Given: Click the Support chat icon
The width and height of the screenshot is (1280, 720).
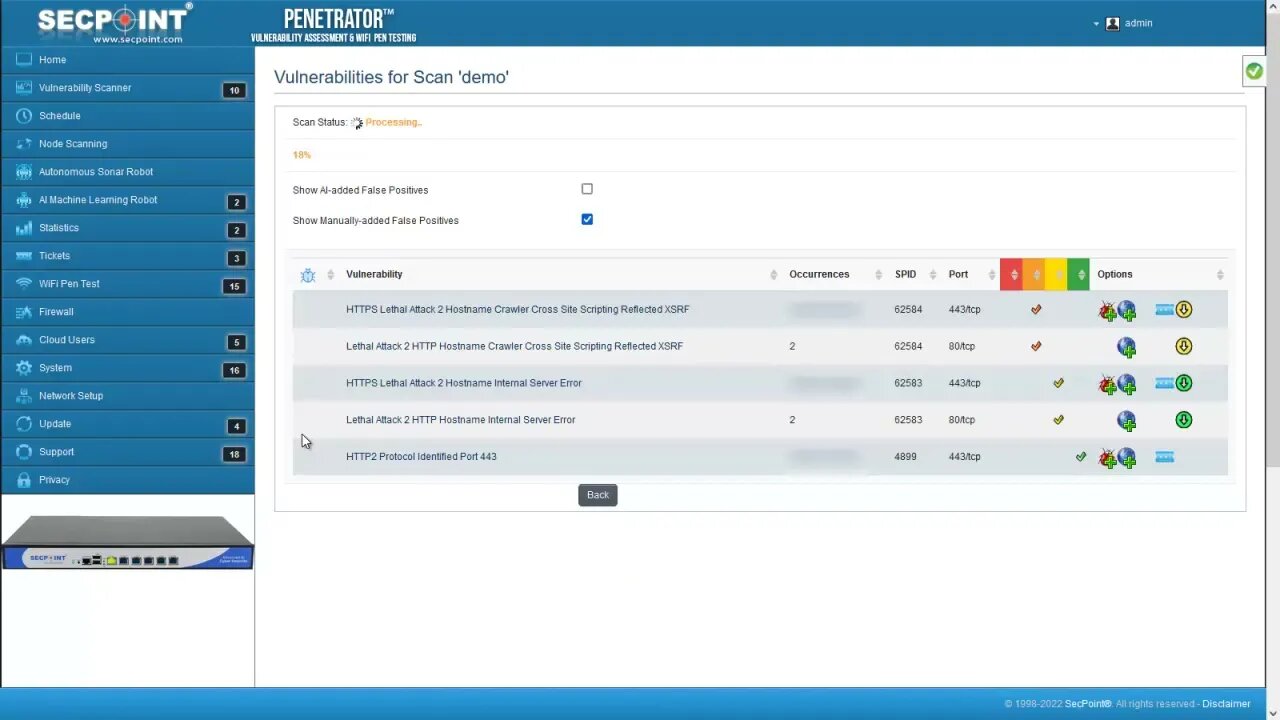Looking at the screenshot, I should (x=24, y=452).
